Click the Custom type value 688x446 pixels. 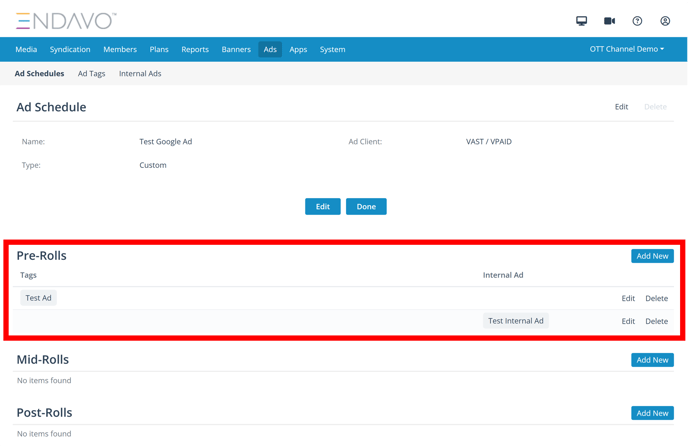point(153,165)
